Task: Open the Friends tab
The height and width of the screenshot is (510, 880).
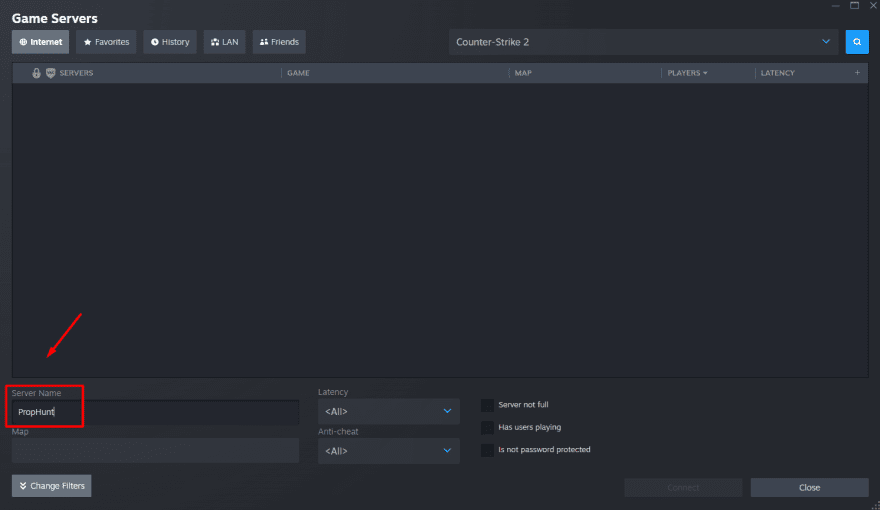Action: pyautogui.click(x=279, y=42)
